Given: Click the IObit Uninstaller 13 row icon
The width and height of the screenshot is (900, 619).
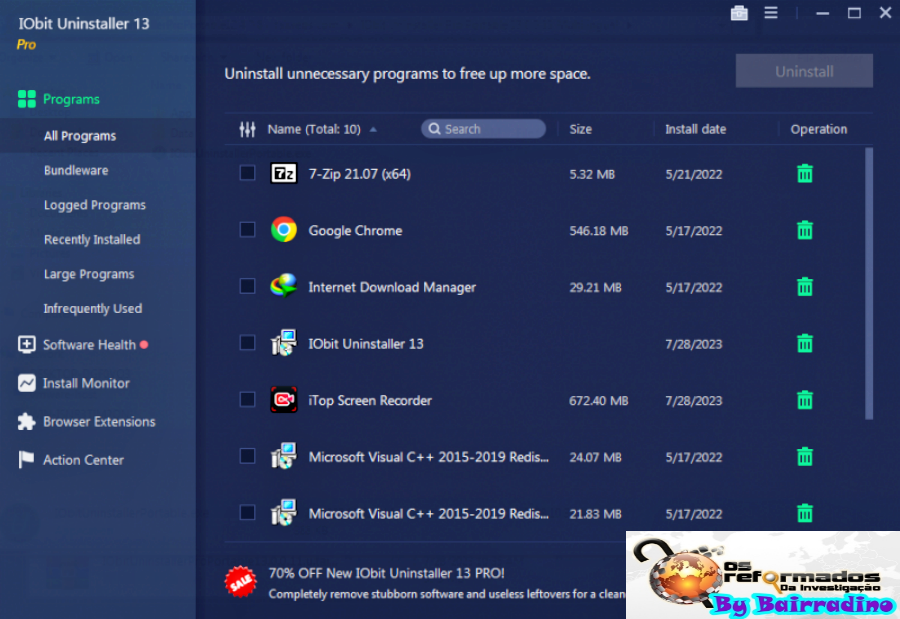Looking at the screenshot, I should [284, 343].
